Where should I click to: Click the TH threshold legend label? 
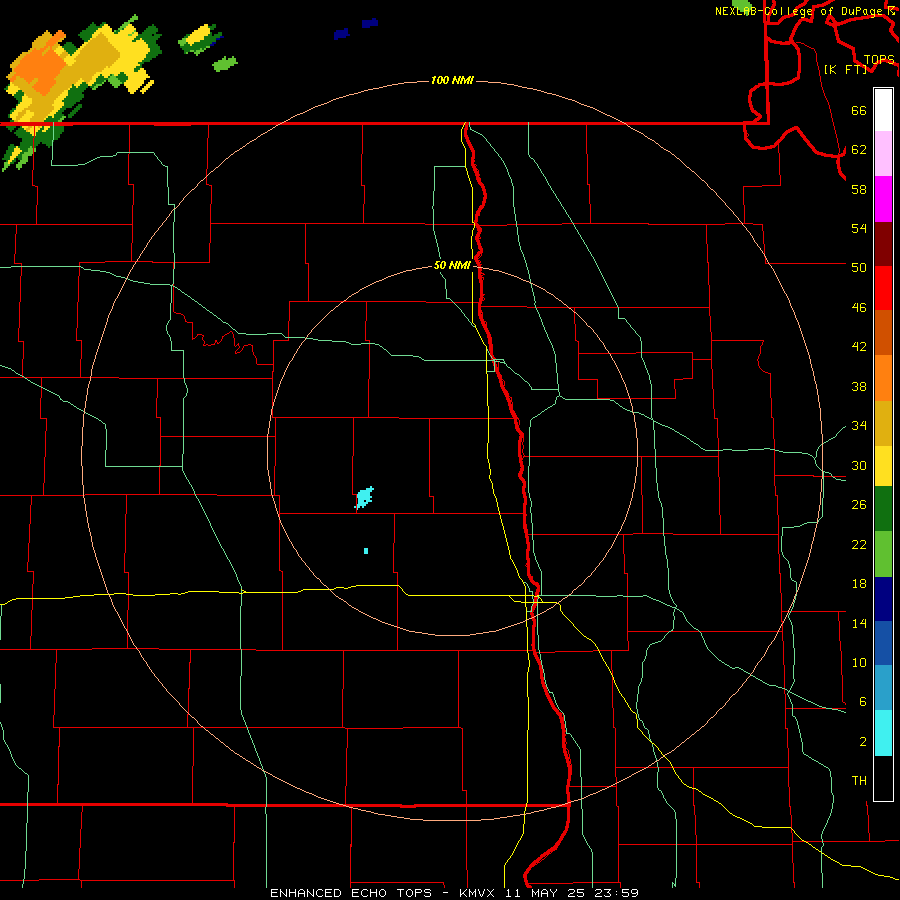click(x=859, y=781)
